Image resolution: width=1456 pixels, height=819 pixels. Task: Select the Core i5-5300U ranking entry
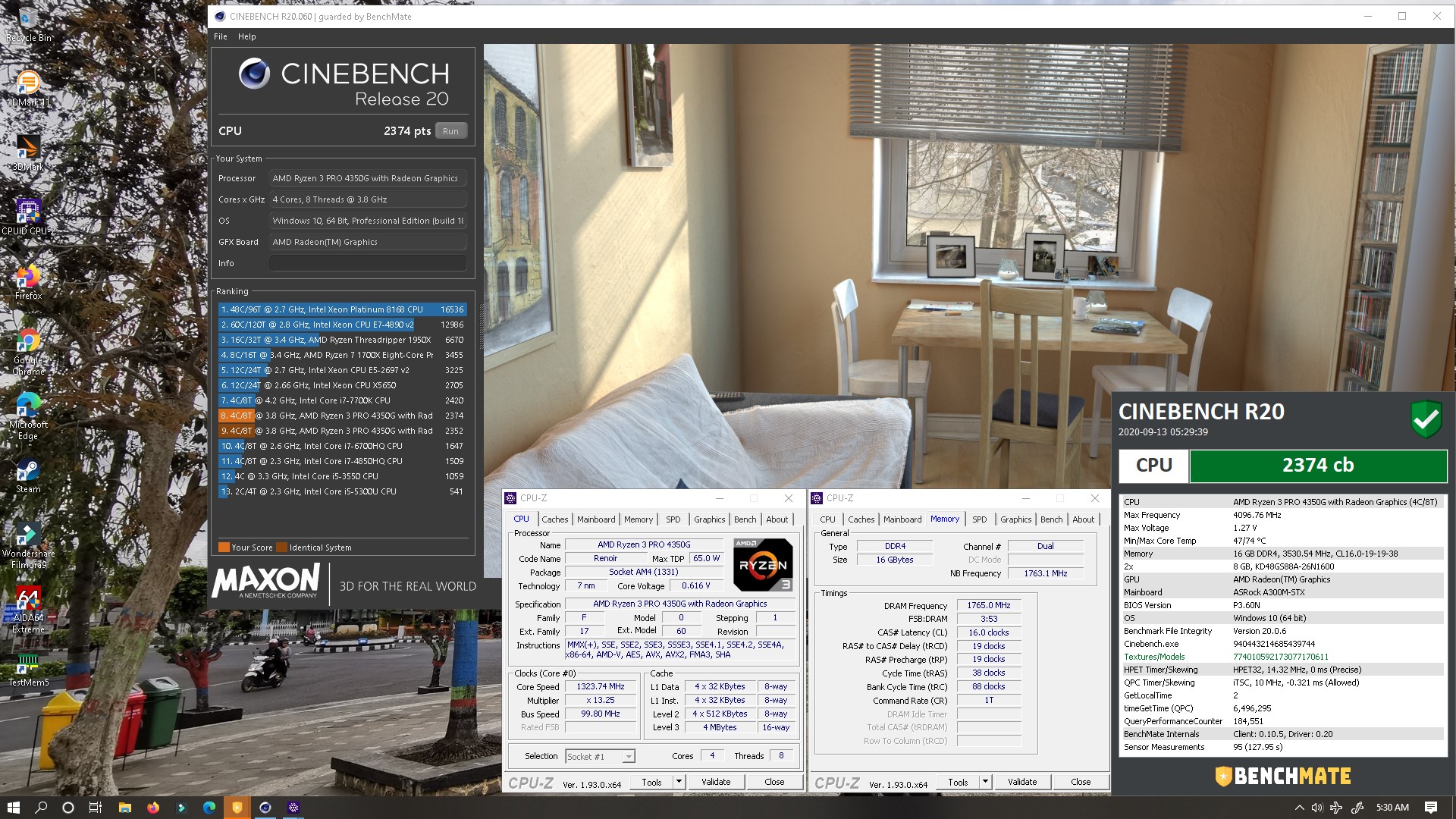click(342, 491)
